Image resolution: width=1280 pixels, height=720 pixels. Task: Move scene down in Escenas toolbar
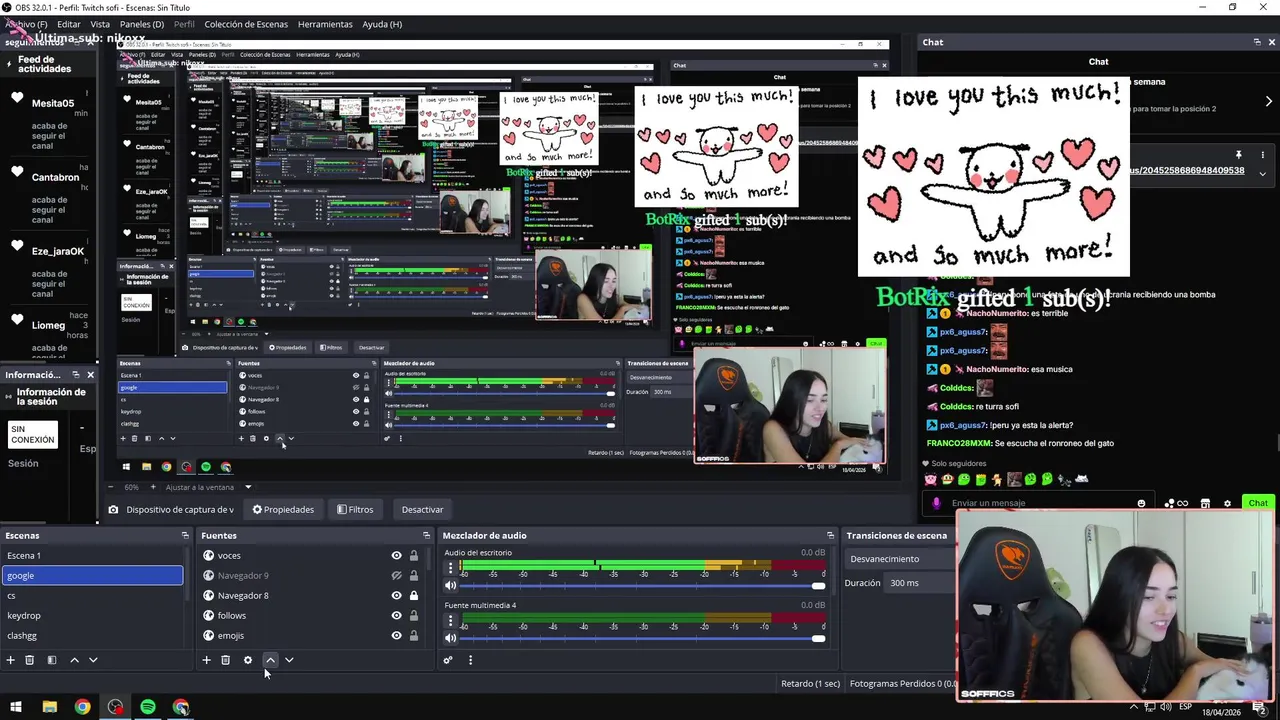(x=93, y=660)
